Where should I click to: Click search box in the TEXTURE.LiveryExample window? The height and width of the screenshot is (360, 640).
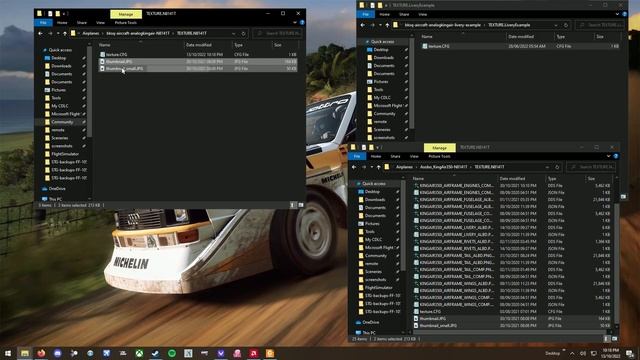tap(600, 25)
